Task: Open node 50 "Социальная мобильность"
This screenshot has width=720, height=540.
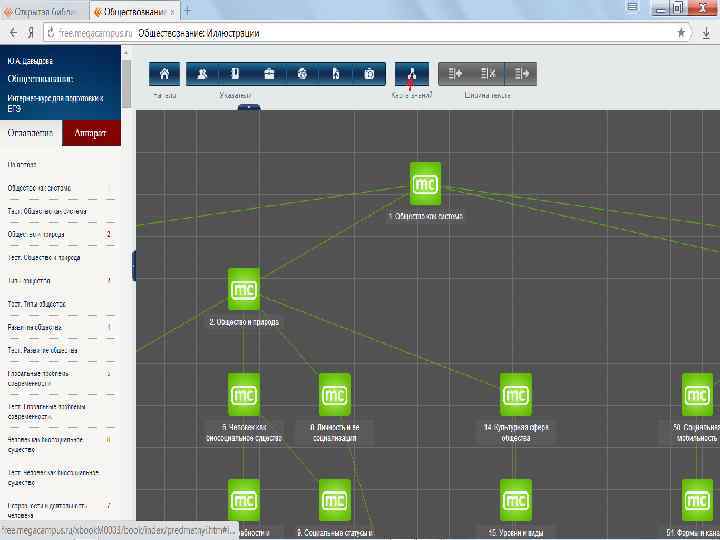Action: click(x=698, y=395)
